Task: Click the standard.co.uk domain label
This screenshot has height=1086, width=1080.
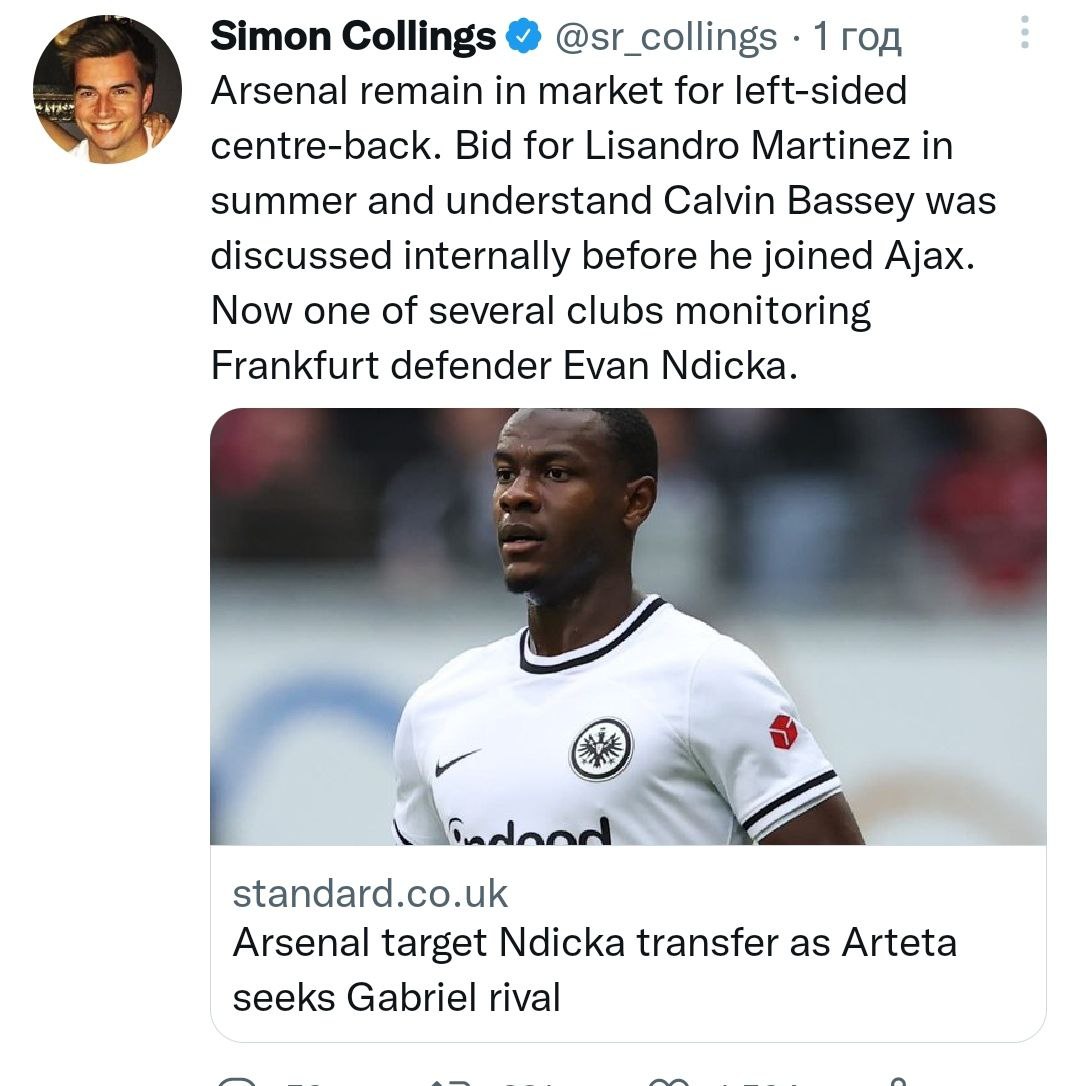Action: [x=370, y=893]
